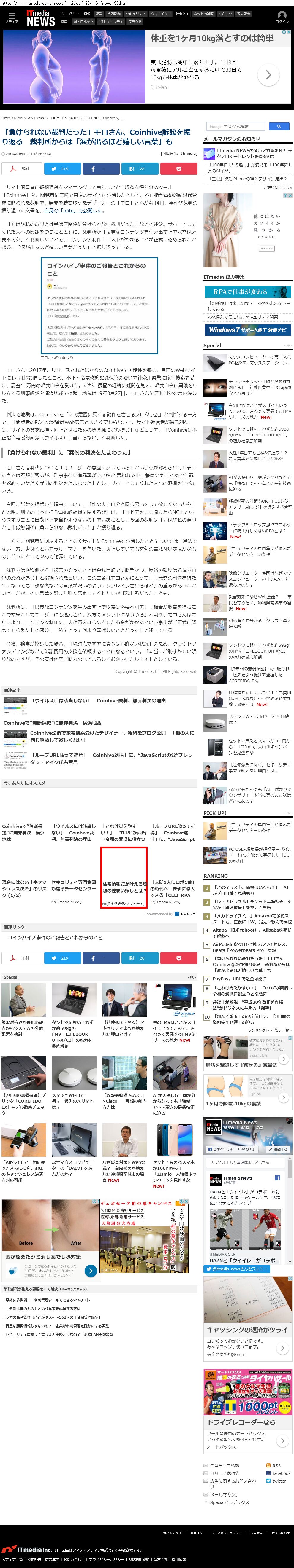The image size is (294, 1568).
Task: Click the bottom print button
Action: tap(21, 957)
